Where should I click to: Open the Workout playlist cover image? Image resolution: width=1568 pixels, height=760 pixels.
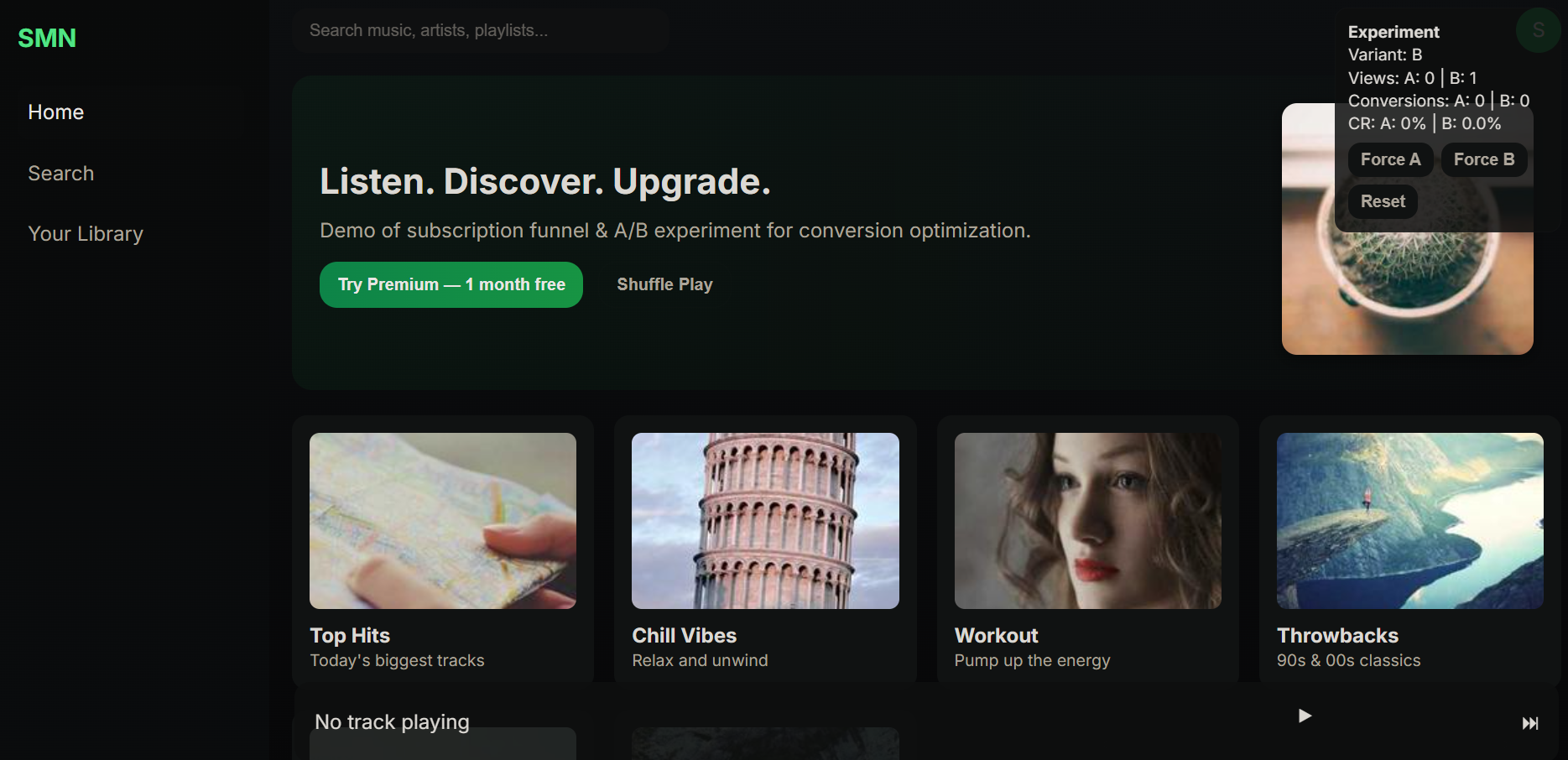(1087, 520)
